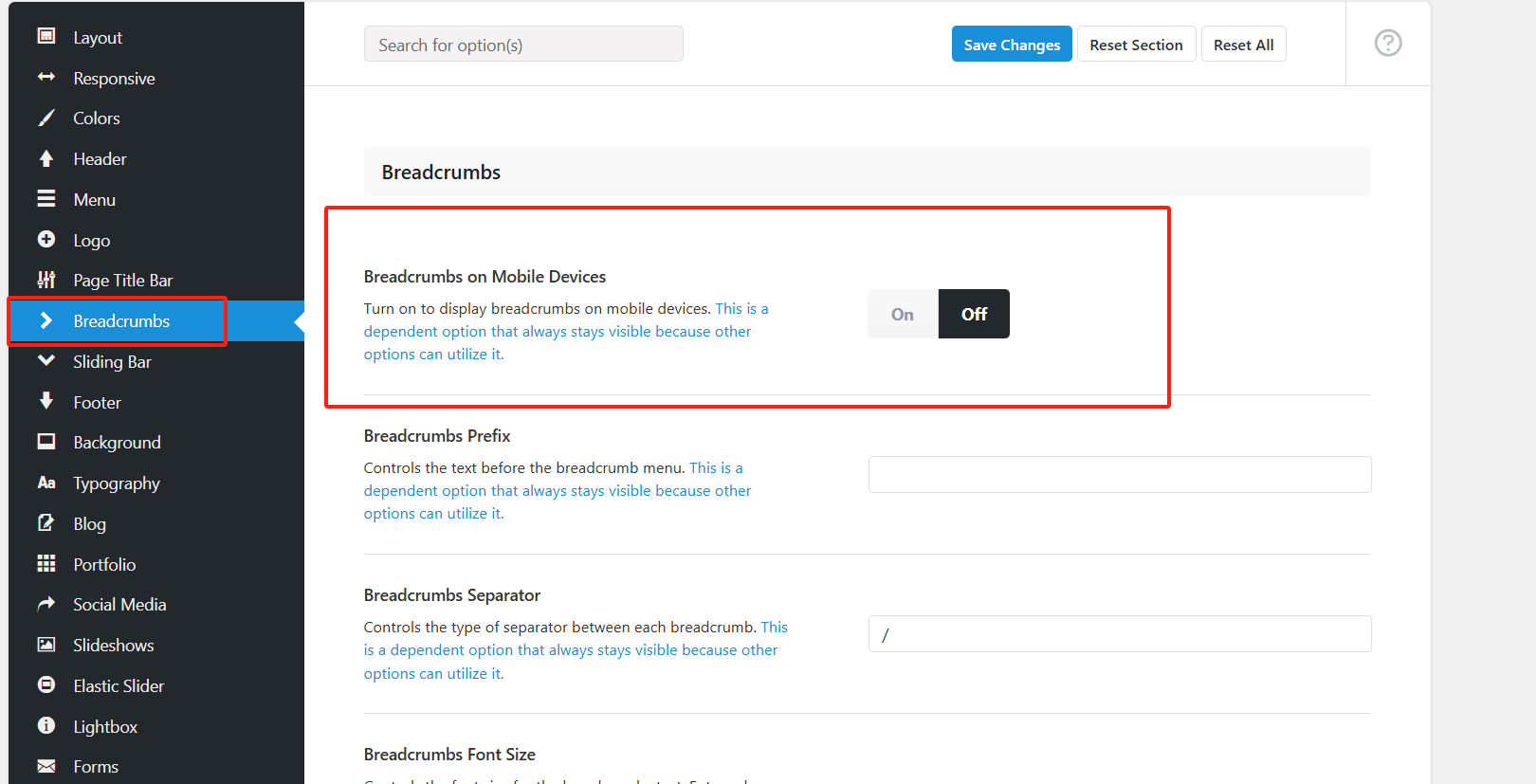Viewport: 1536px width, 784px height.
Task: Click the Header up-arrow icon
Action: (46, 158)
